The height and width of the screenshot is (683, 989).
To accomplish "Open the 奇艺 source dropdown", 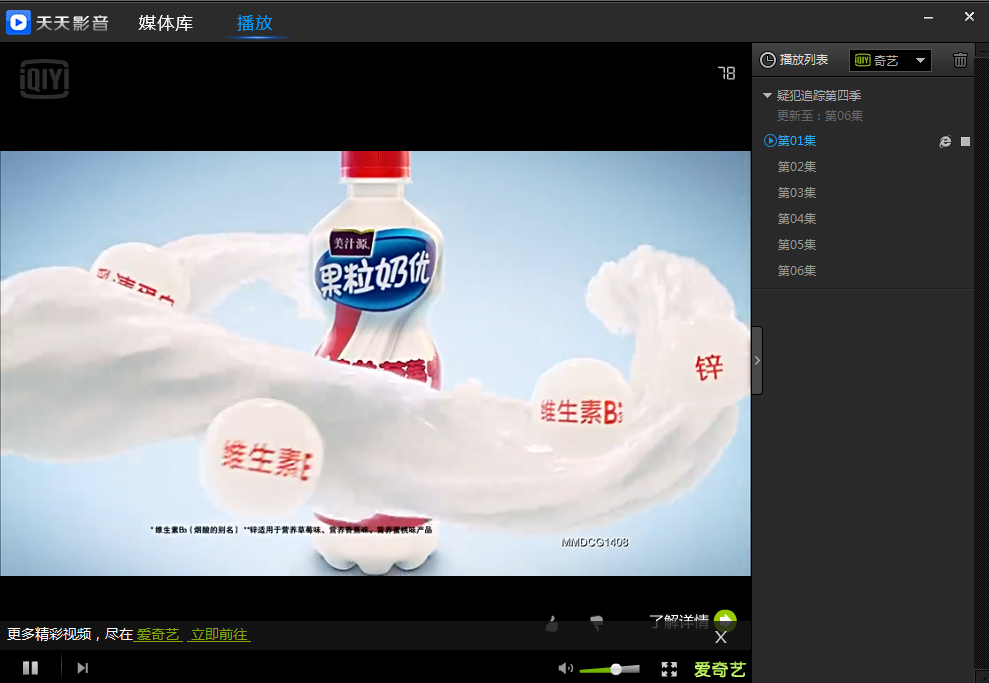I will coord(891,61).
